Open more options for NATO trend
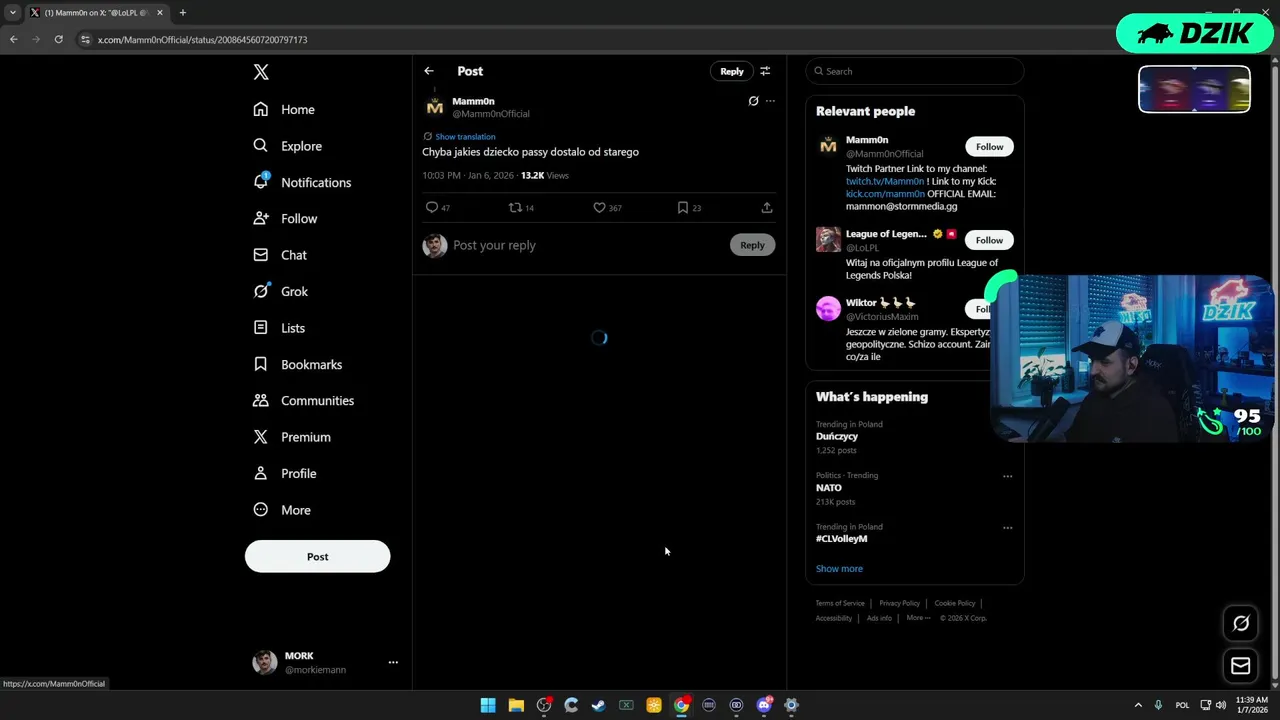The image size is (1280, 720). click(1007, 476)
